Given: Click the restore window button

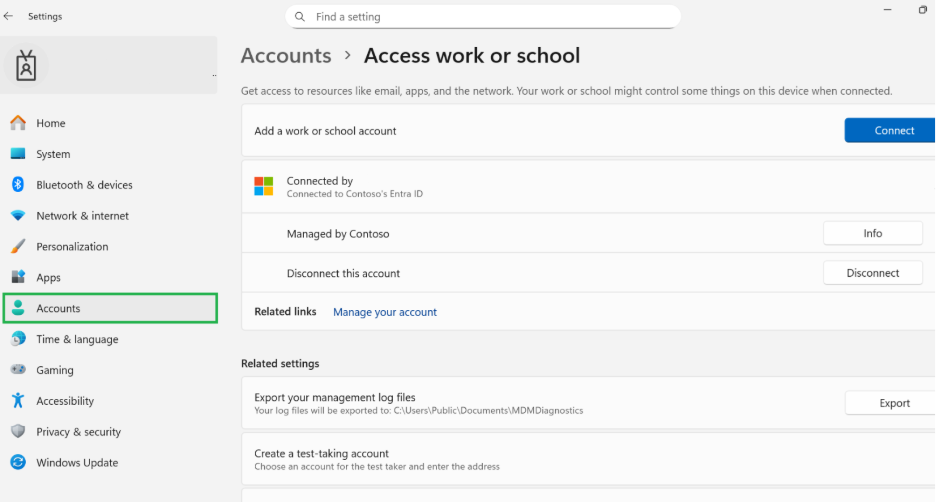Looking at the screenshot, I should point(922,10).
